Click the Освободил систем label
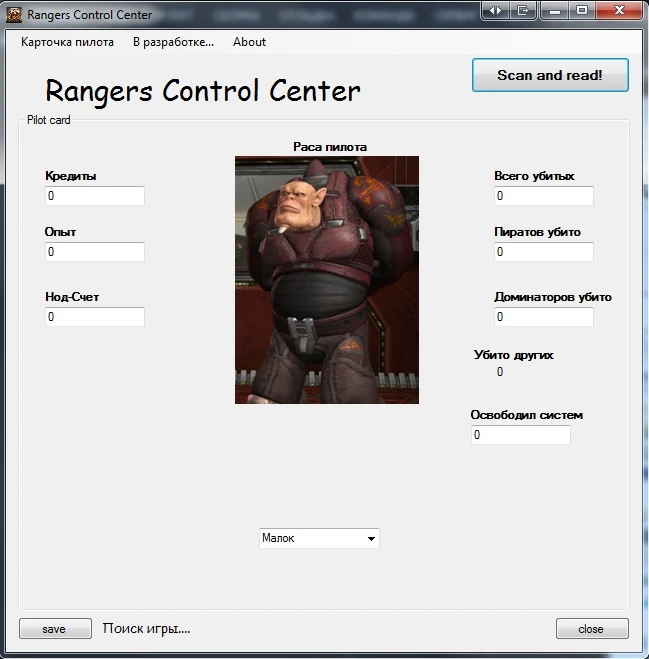 point(526,415)
